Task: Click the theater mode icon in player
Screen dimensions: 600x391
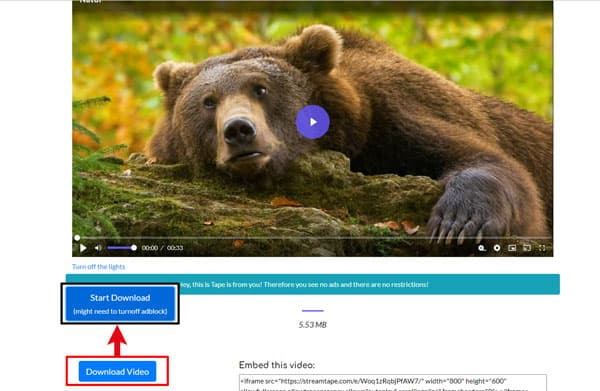Action: (x=527, y=248)
